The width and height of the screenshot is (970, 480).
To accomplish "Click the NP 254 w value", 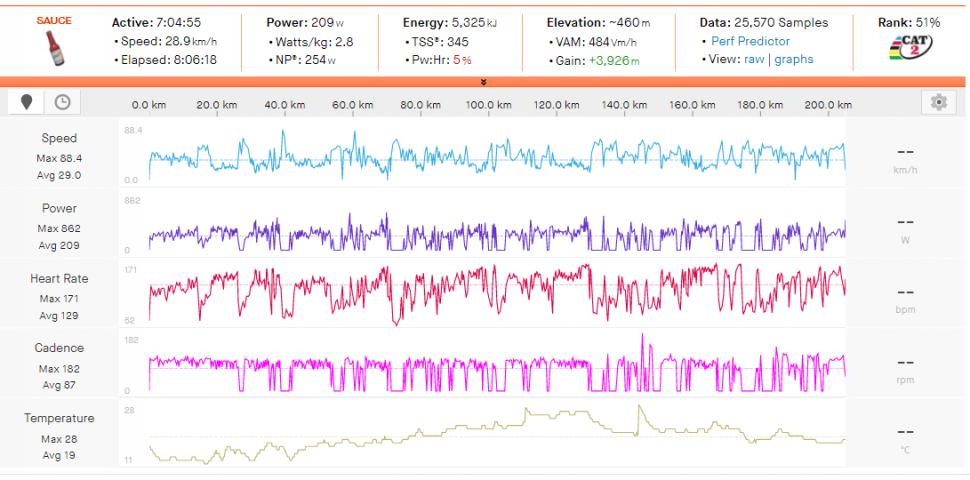I will (x=306, y=60).
